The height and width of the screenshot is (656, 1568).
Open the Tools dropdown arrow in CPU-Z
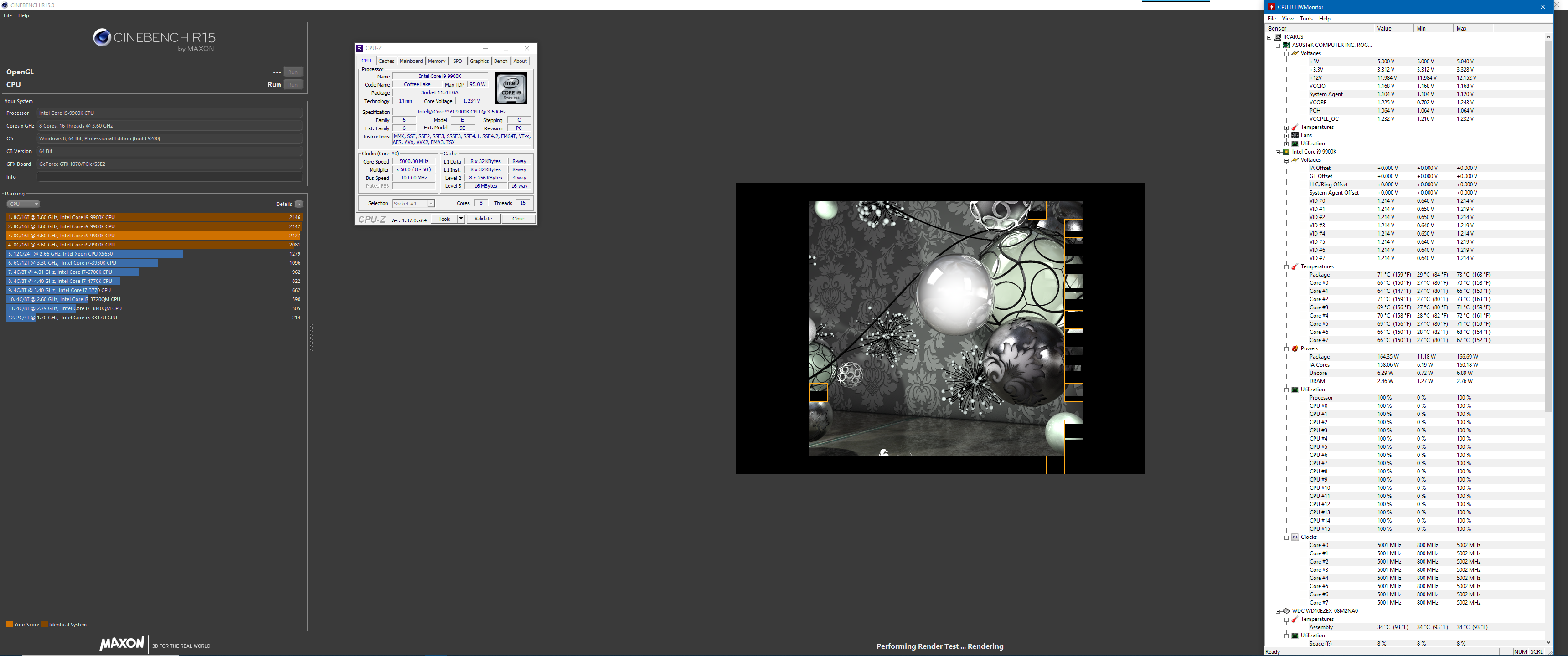(461, 219)
